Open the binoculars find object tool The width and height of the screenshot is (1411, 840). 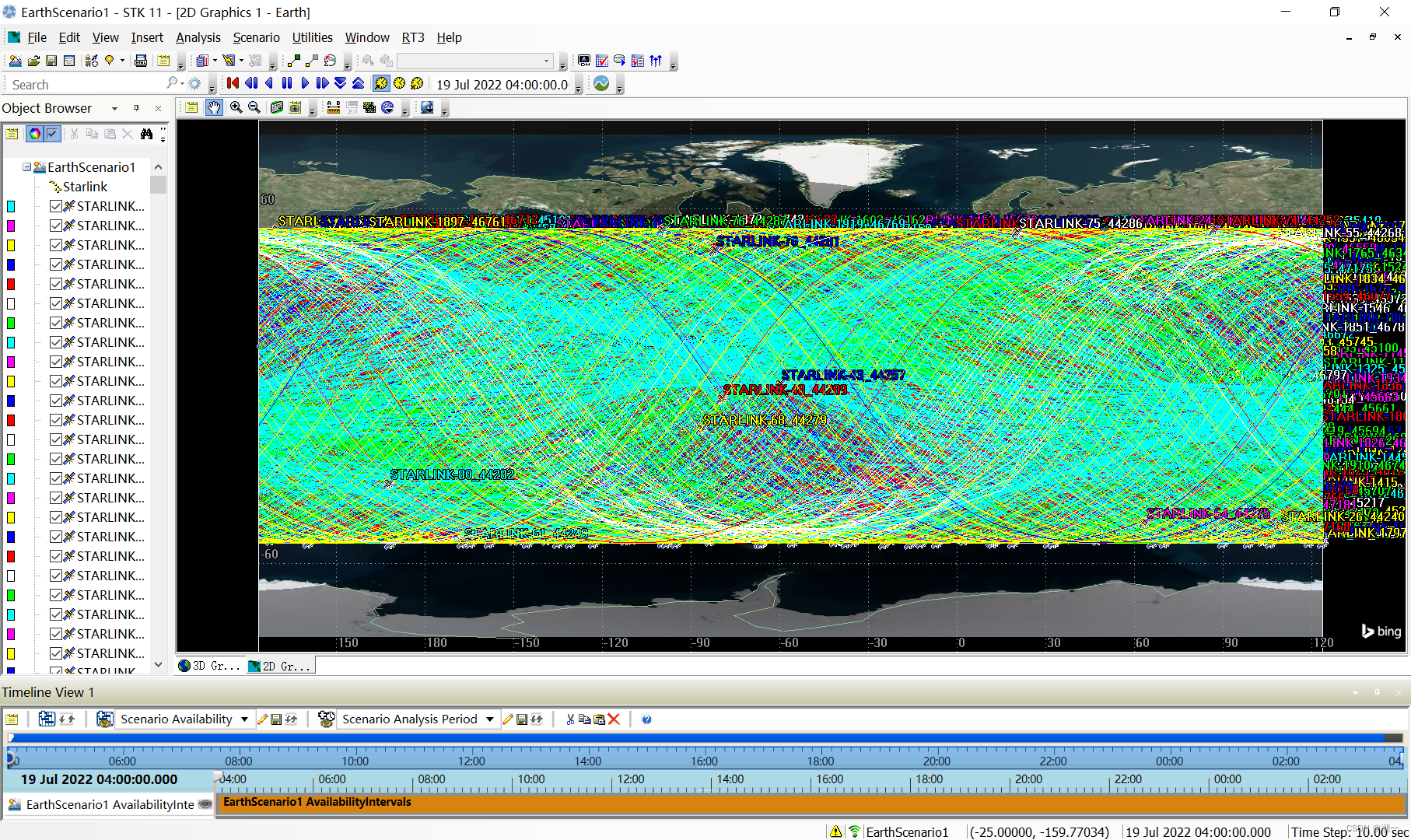coord(146,134)
